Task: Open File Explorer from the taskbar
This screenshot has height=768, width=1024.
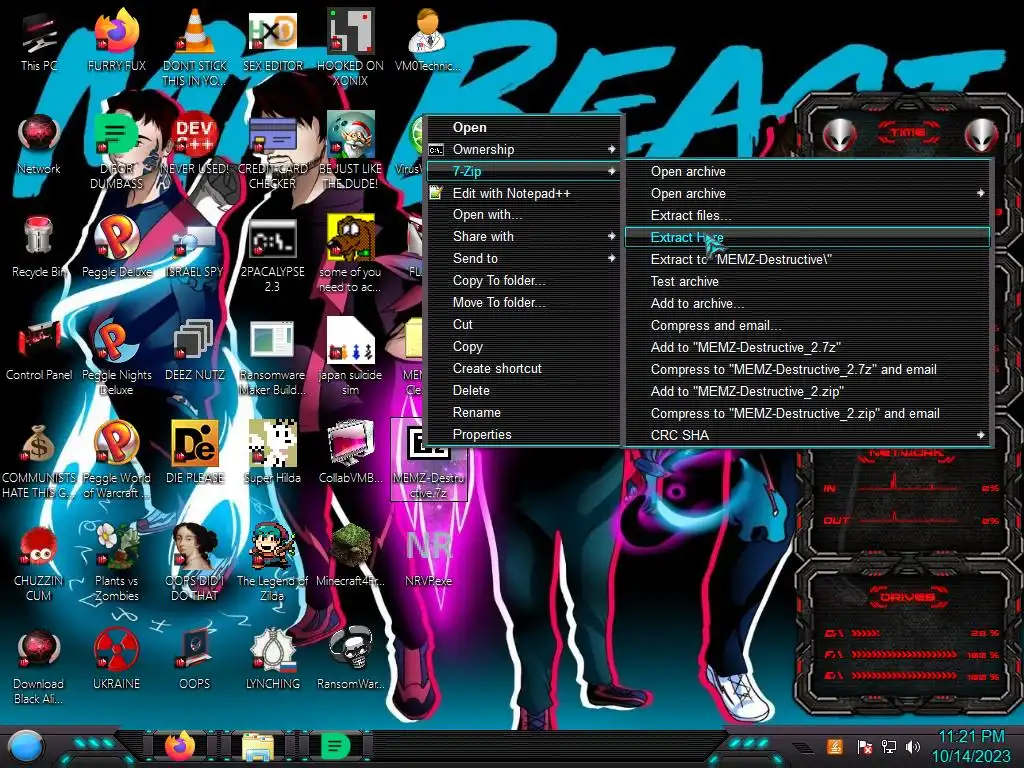Action: point(258,746)
